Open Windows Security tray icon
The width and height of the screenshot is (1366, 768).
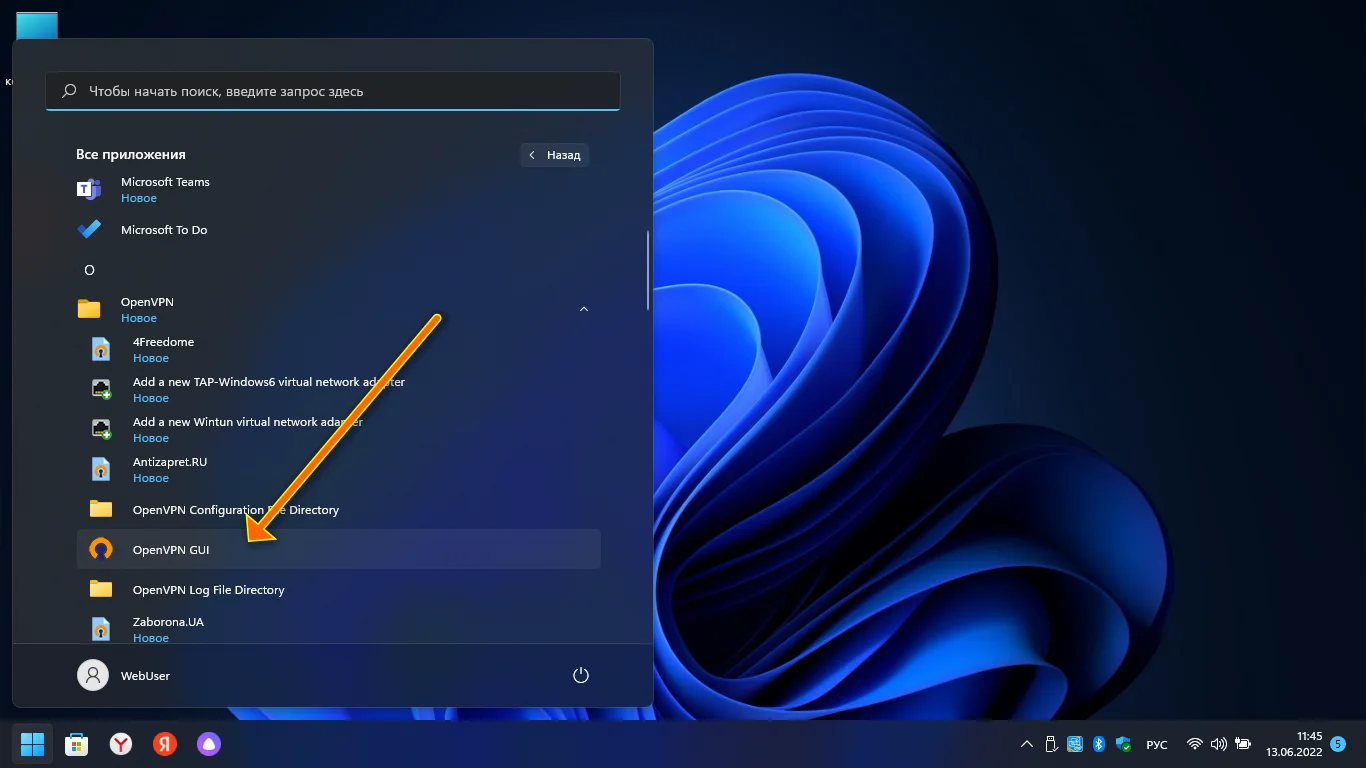[x=1123, y=744]
